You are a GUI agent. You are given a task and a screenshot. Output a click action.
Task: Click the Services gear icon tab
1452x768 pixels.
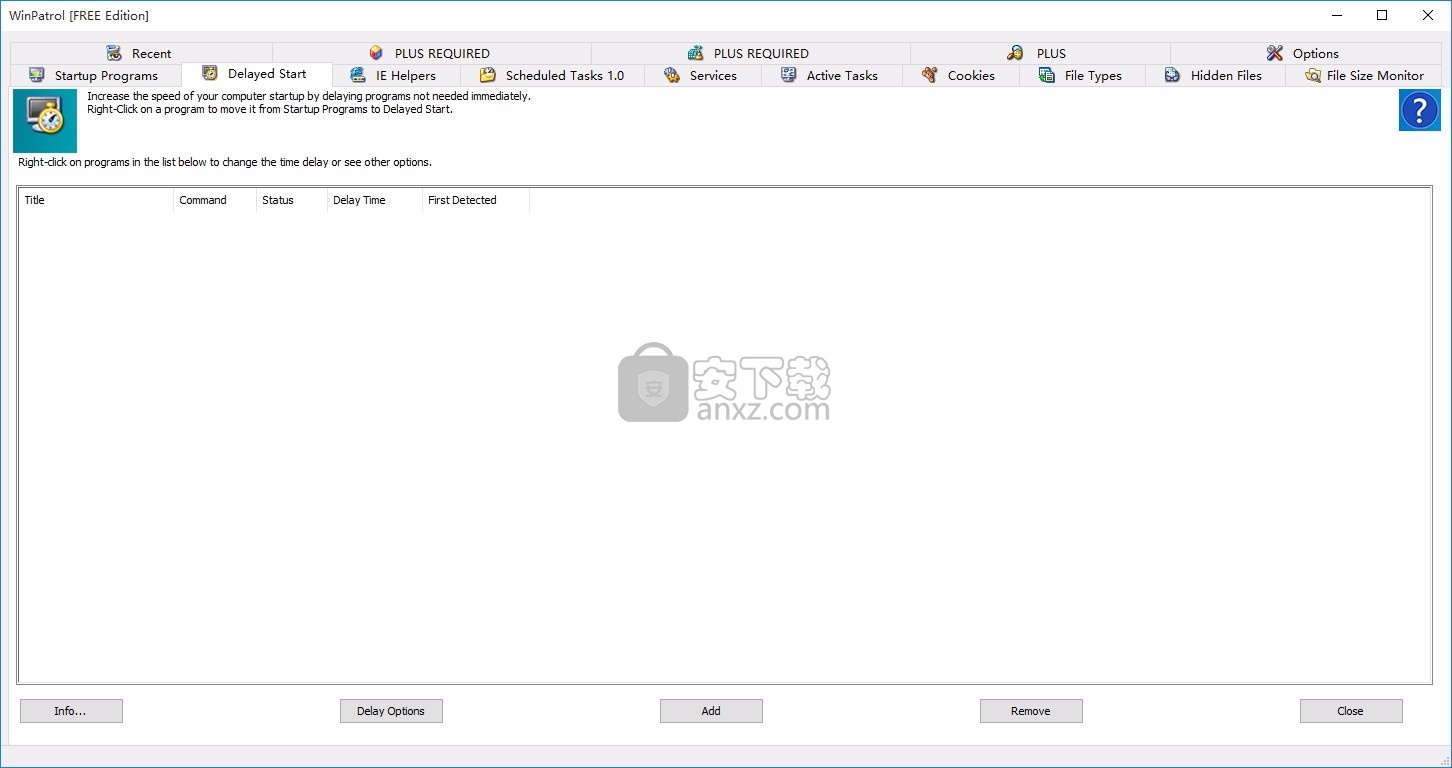point(672,75)
